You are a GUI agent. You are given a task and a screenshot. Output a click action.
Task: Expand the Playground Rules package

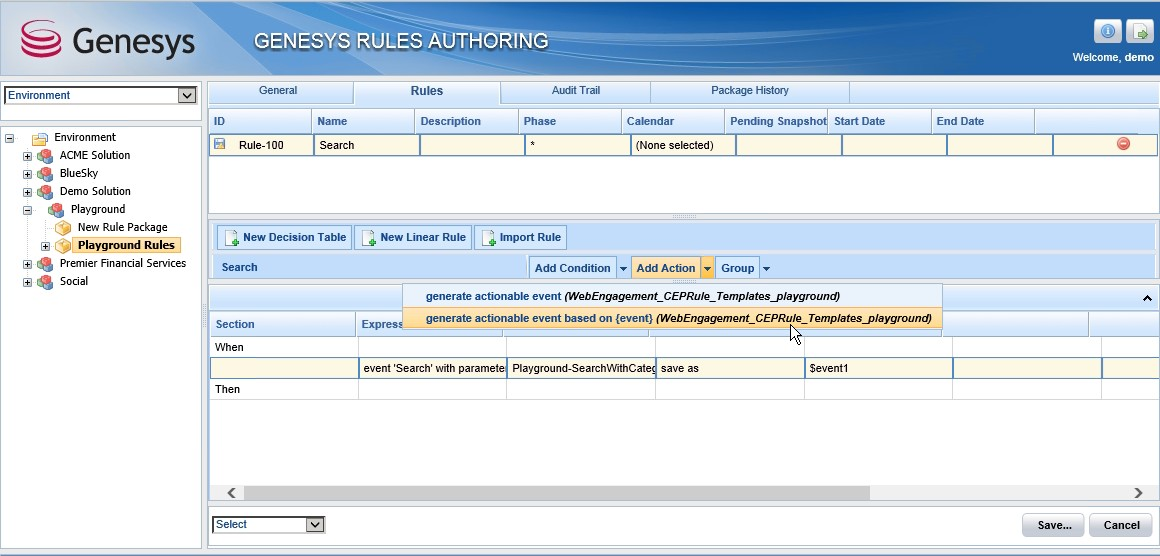pyautogui.click(x=45, y=246)
